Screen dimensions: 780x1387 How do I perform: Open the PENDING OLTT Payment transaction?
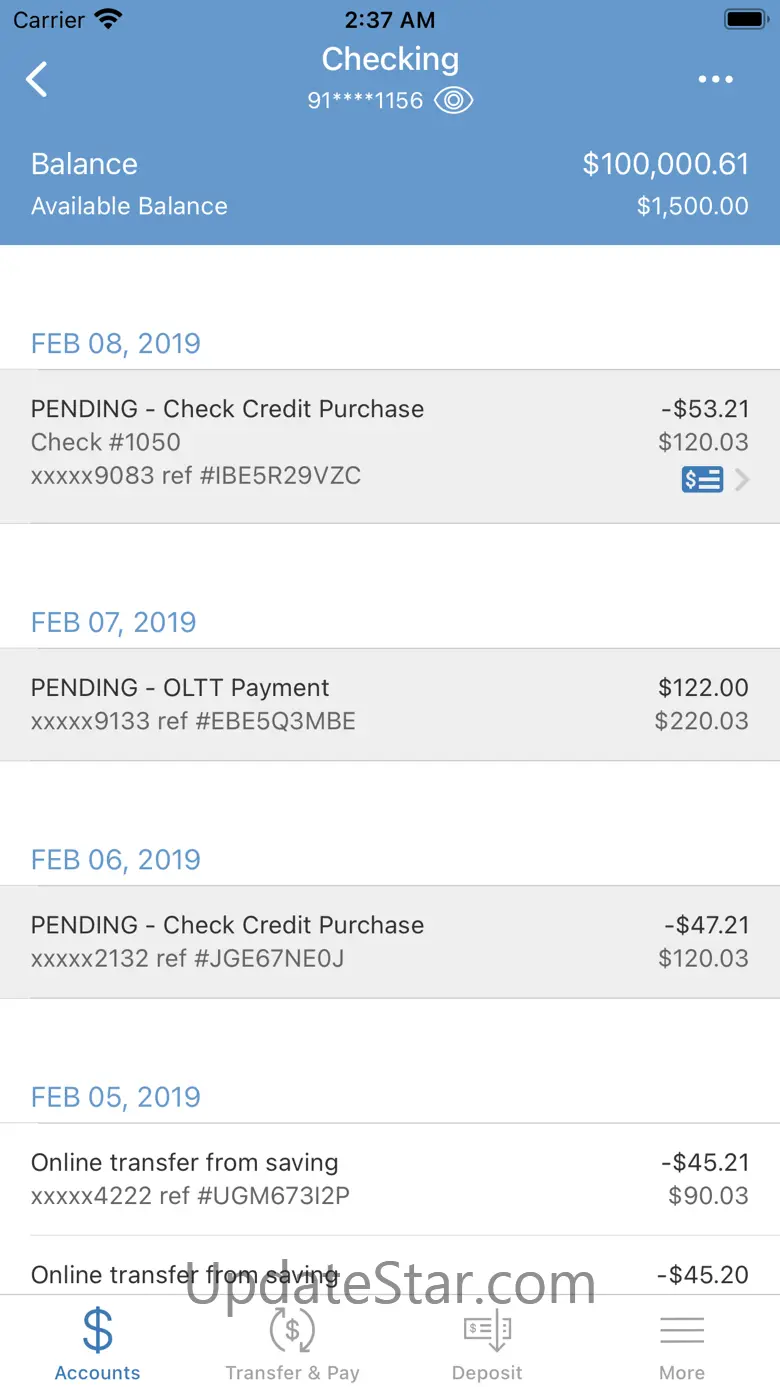point(390,704)
